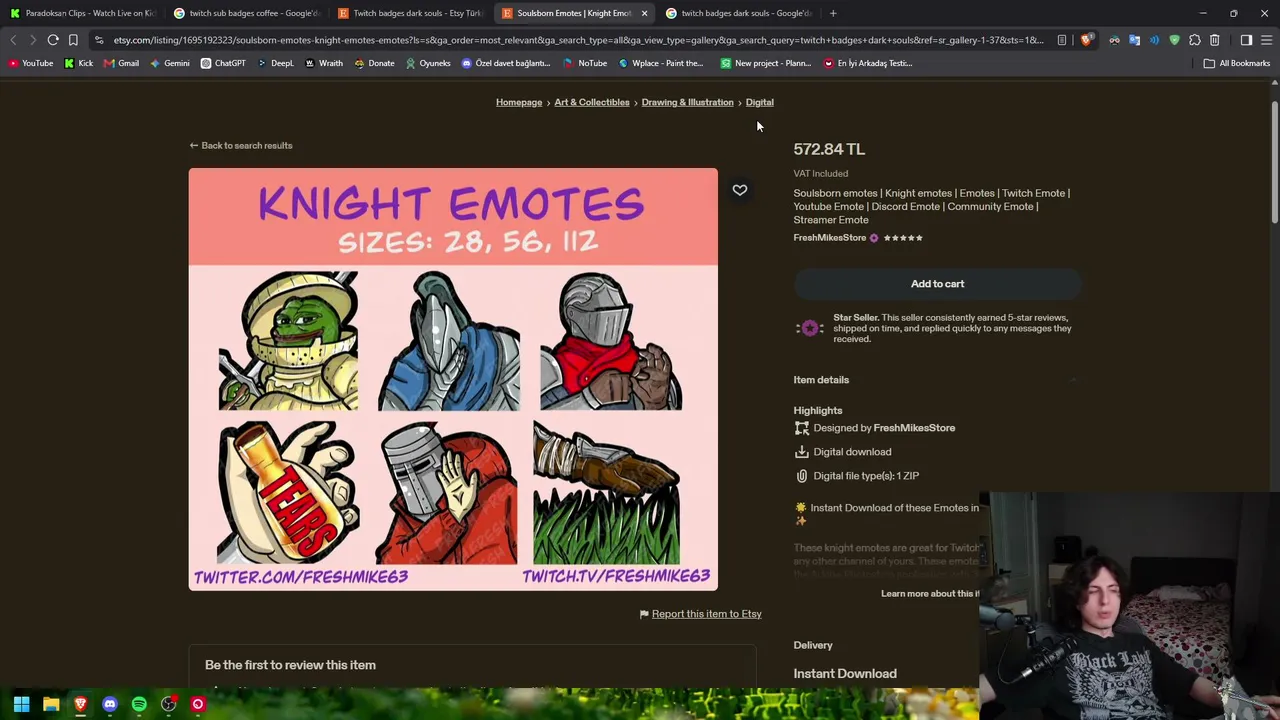Switch to Twitch badges dark souls Etsy tab
Image resolution: width=1280 pixels, height=720 pixels.
click(x=410, y=13)
